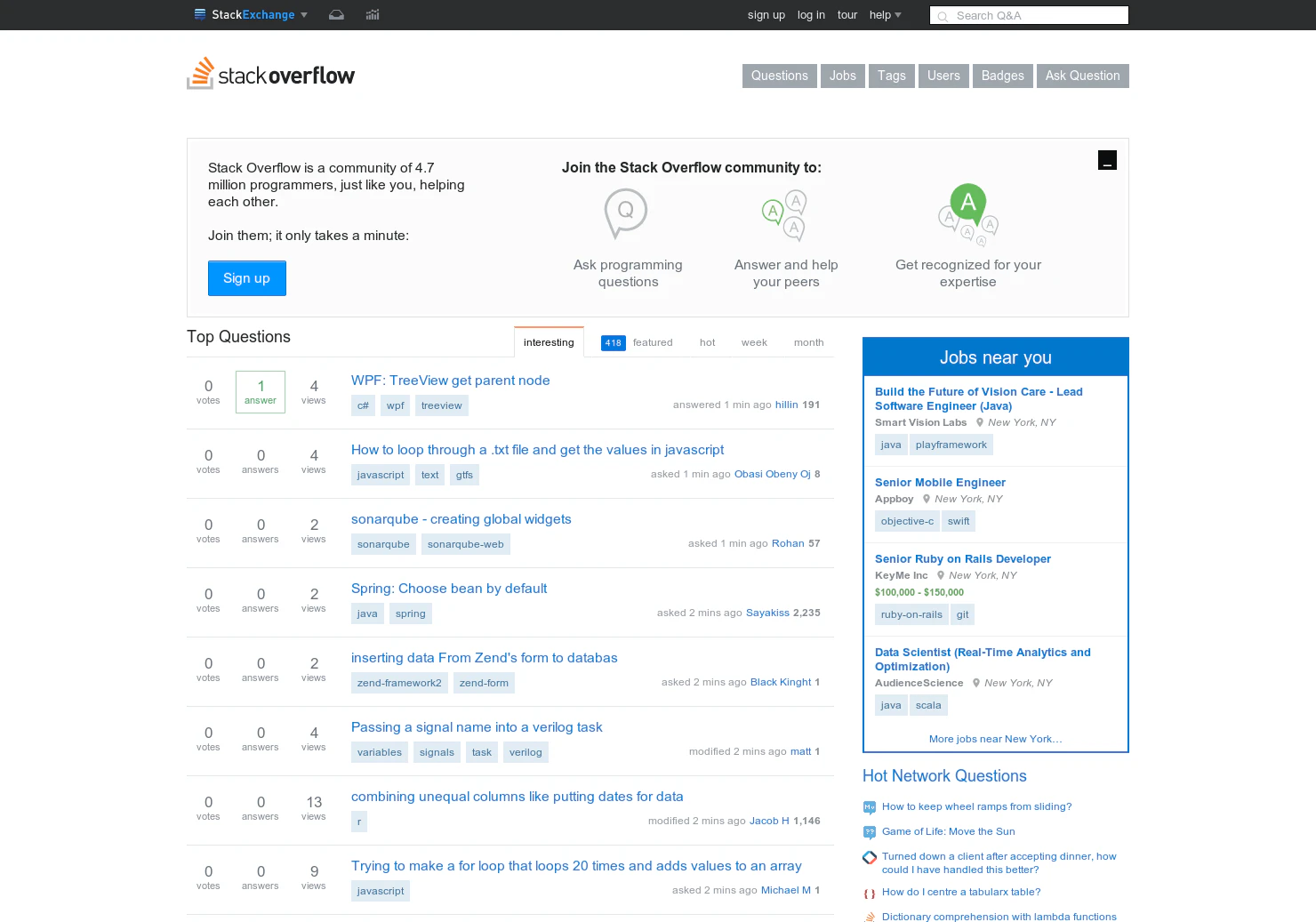
Task: Select the month questions tab
Action: (x=809, y=342)
